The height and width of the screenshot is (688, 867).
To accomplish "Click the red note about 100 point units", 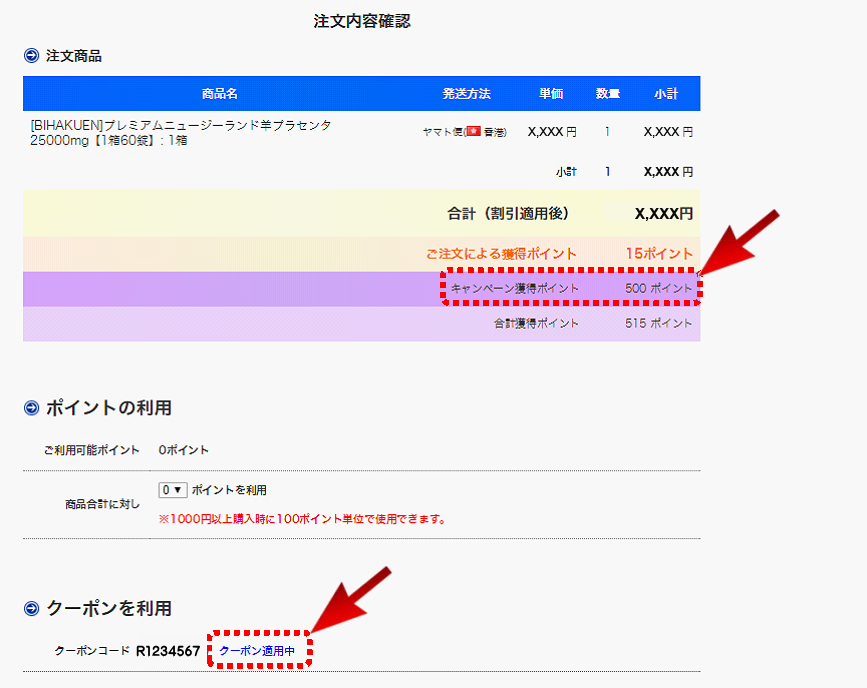I will (301, 519).
